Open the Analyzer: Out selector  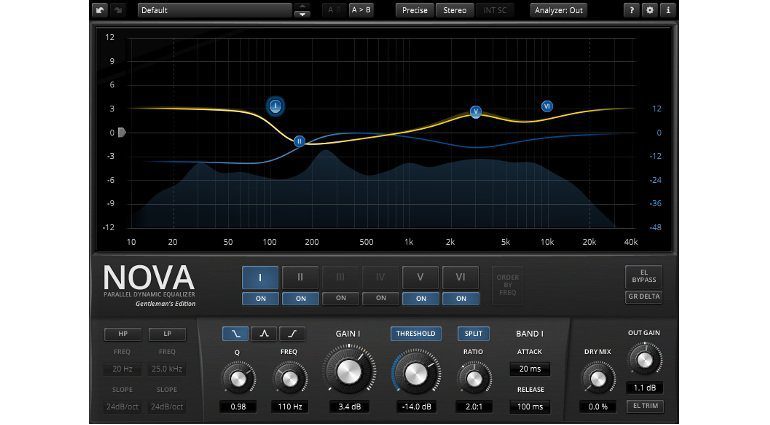click(558, 10)
